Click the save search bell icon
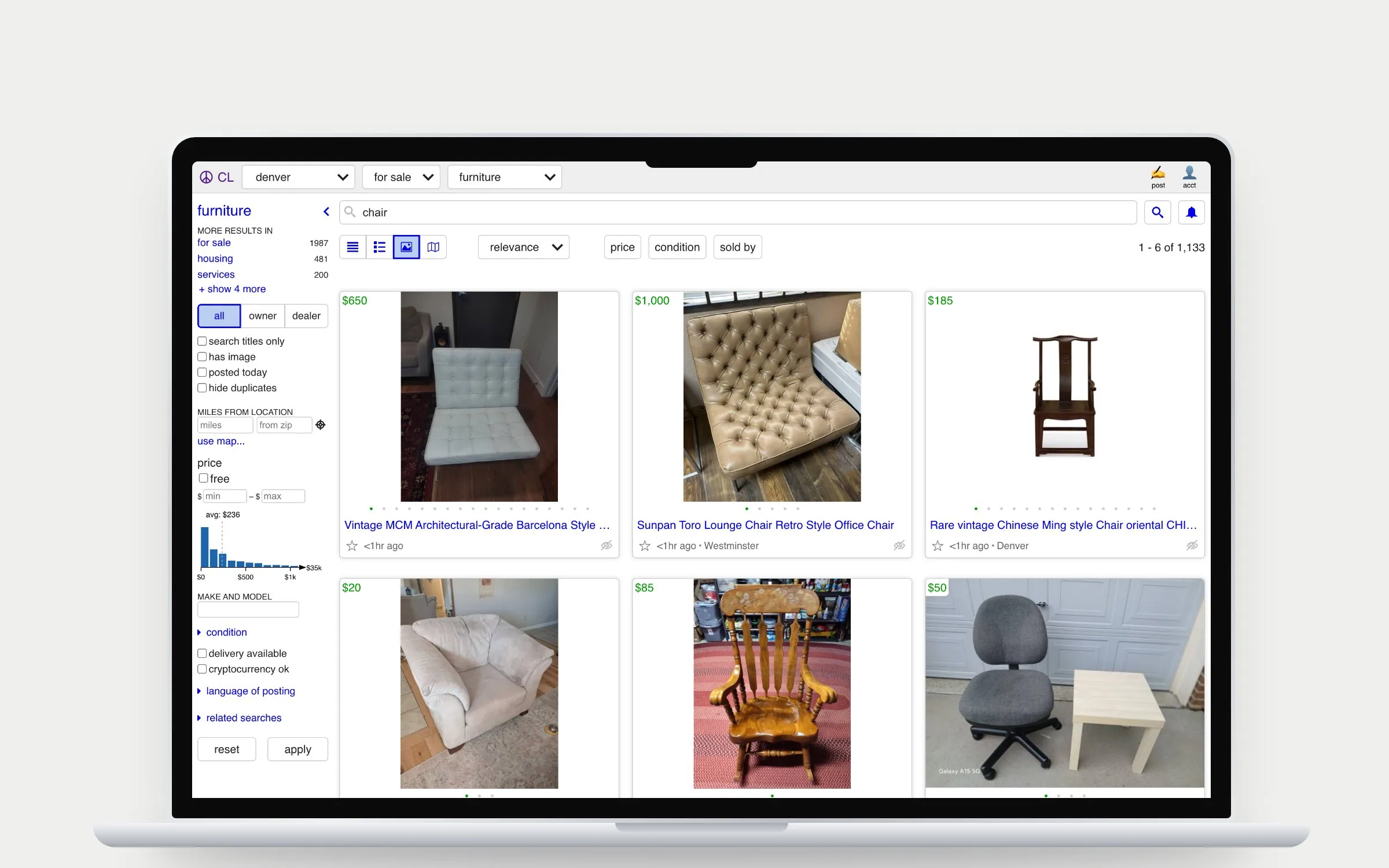Image resolution: width=1389 pixels, height=868 pixels. tap(1191, 212)
